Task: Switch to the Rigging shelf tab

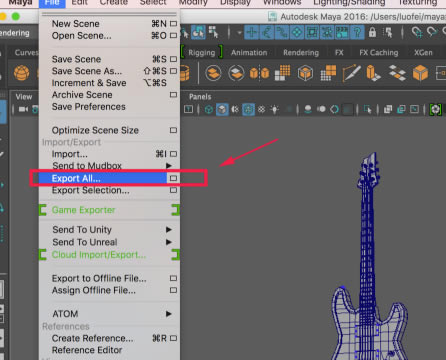Action: click(x=202, y=53)
